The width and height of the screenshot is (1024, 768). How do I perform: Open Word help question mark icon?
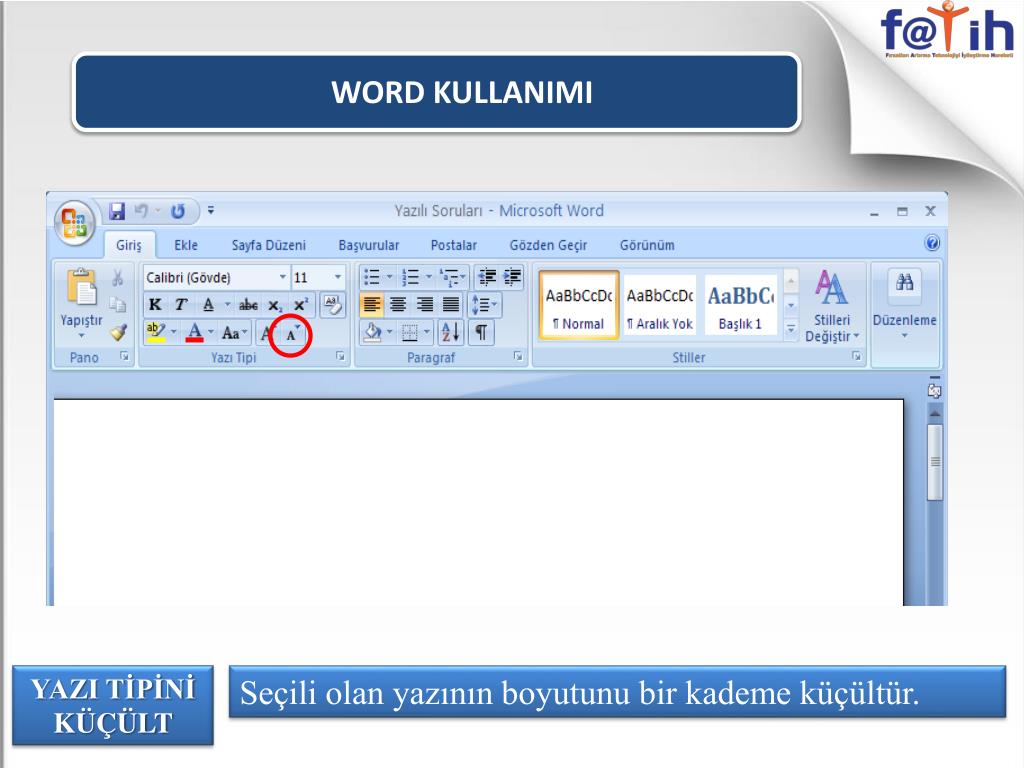[932, 244]
